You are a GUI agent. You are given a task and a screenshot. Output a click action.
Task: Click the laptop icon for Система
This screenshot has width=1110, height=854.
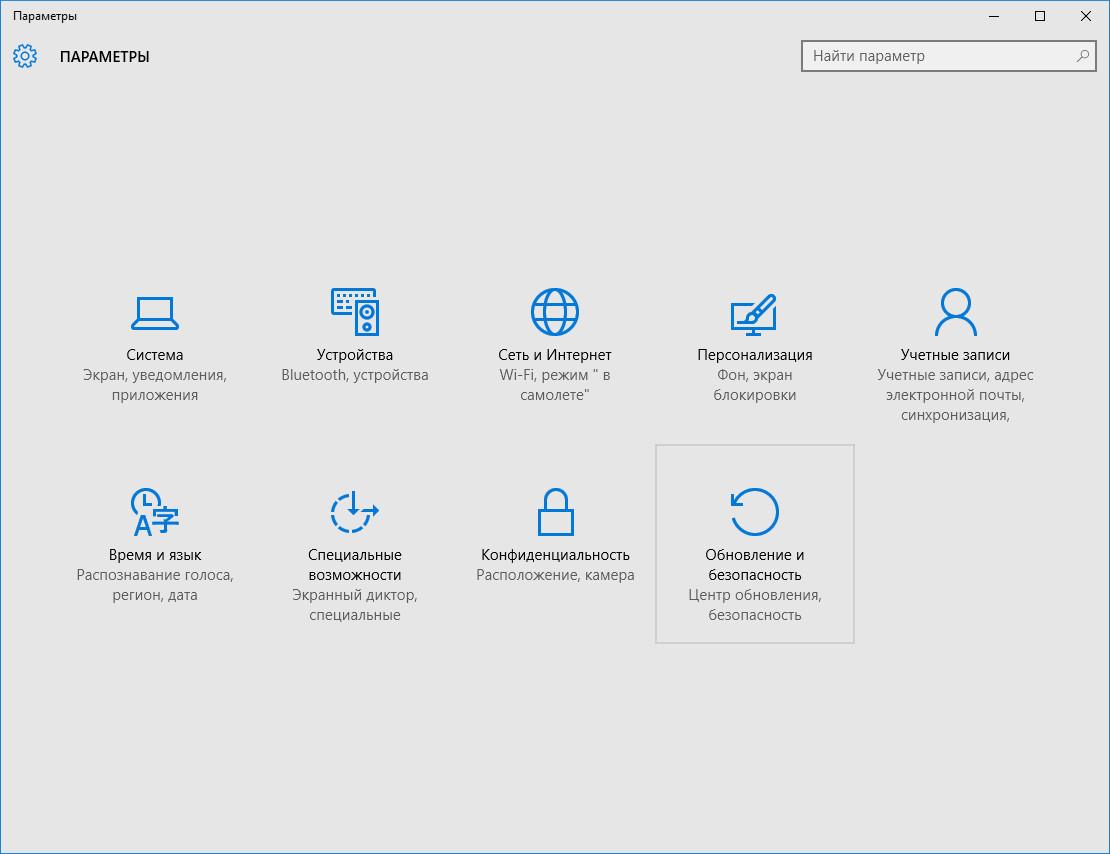(155, 313)
